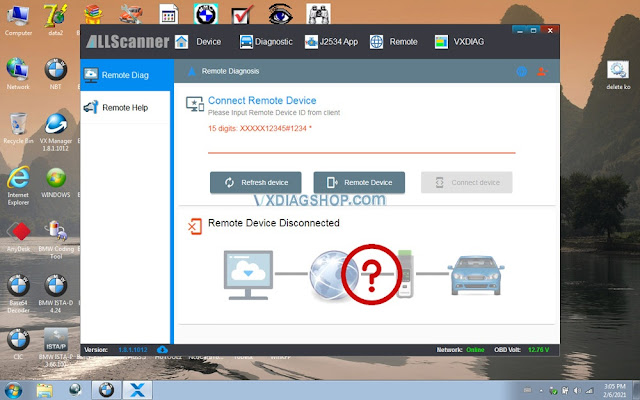Screen dimensions: 640x400
Task: Open the CIC desktop icon
Action: point(18,344)
